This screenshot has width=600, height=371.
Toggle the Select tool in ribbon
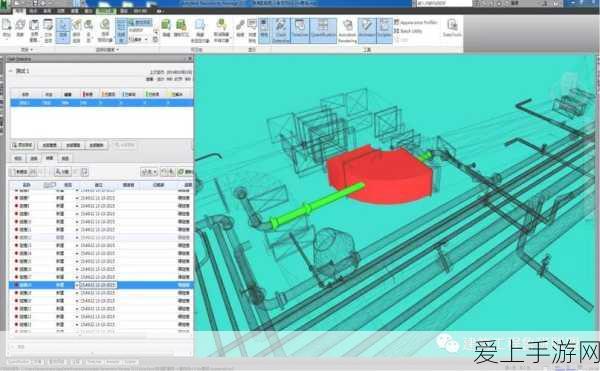[x=63, y=30]
